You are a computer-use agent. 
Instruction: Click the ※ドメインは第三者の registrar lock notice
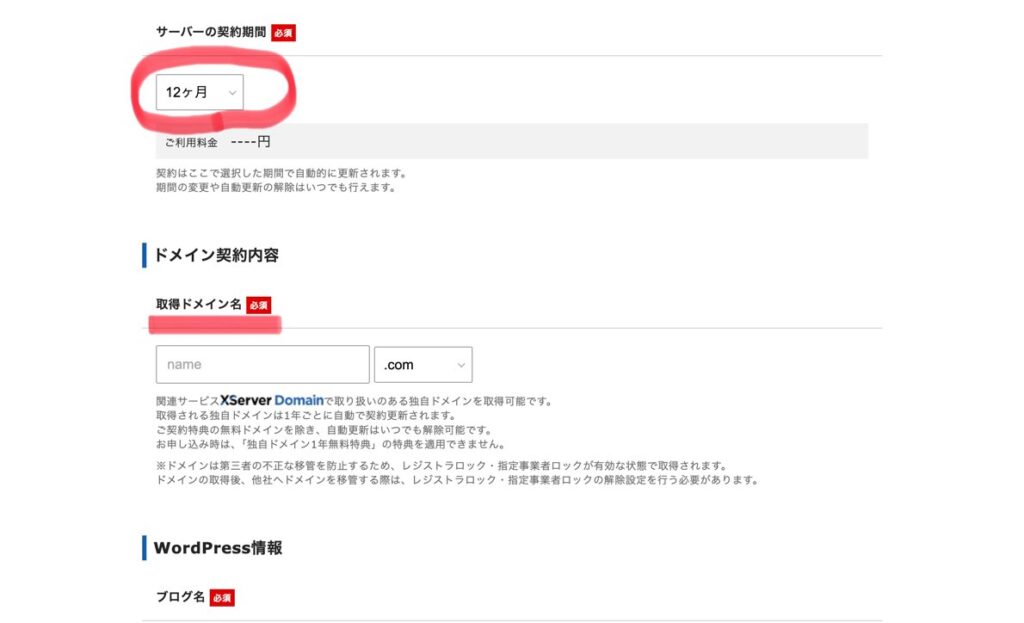(x=441, y=466)
